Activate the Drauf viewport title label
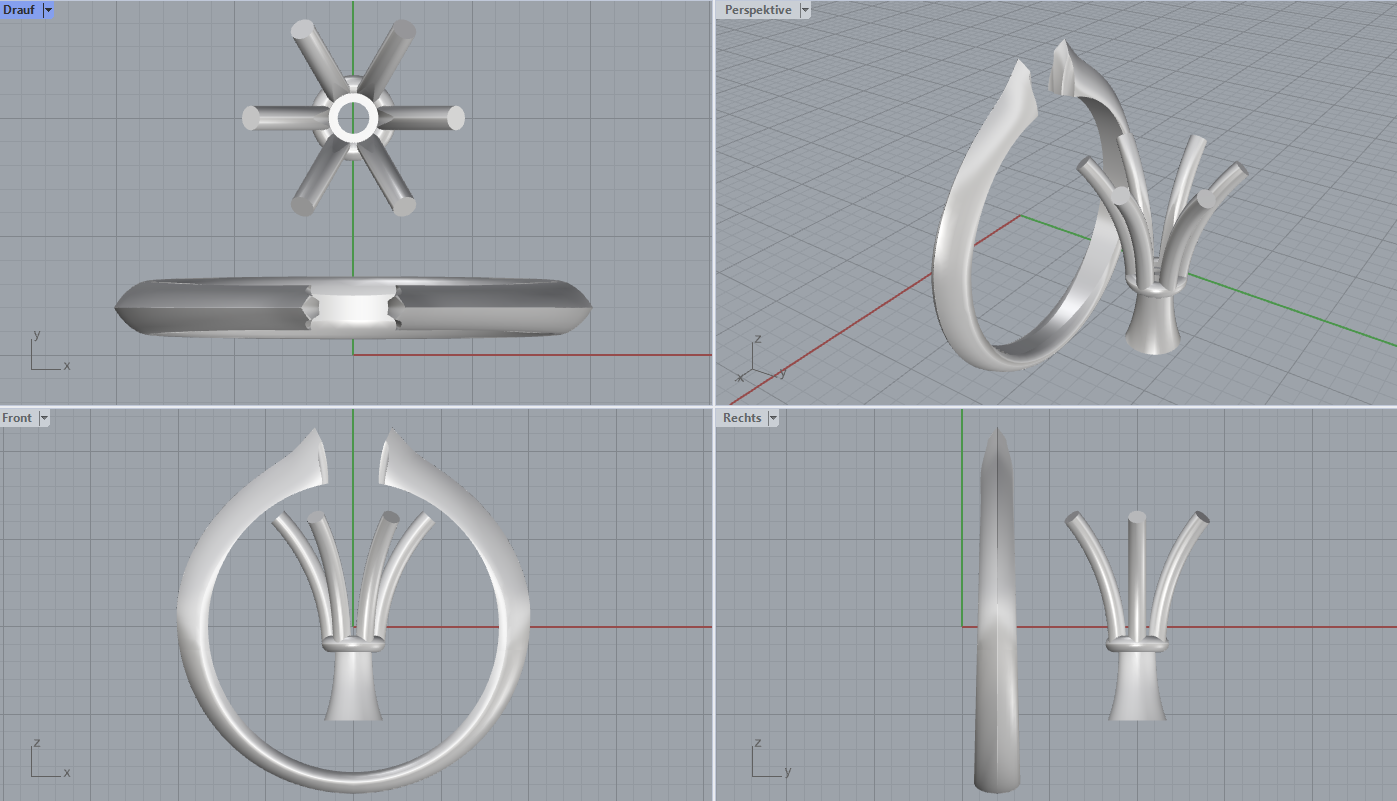 click(20, 10)
